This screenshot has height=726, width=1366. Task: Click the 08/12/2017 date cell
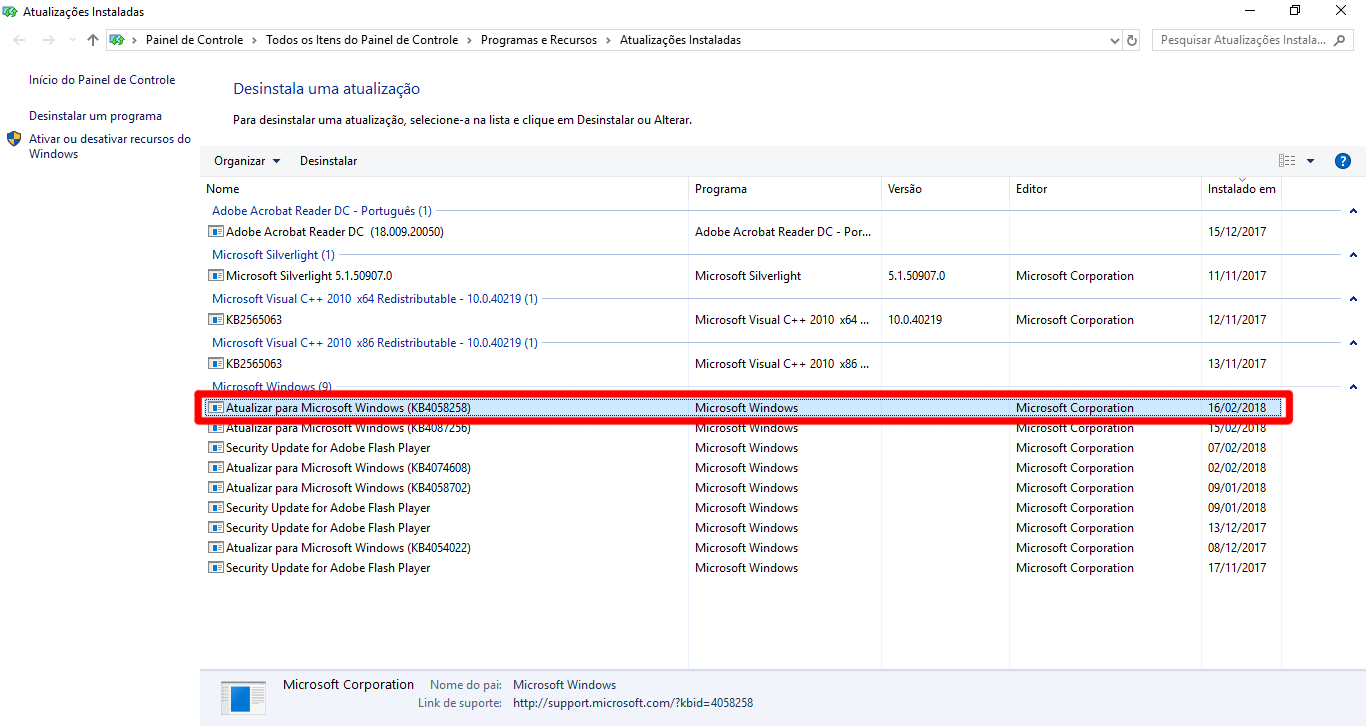pyautogui.click(x=1237, y=548)
